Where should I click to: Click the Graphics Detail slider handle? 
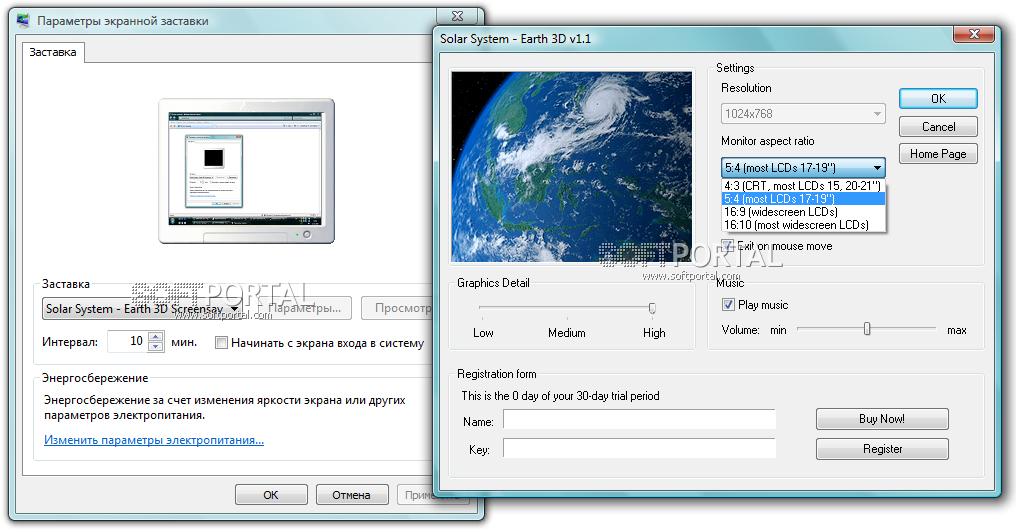[652, 308]
